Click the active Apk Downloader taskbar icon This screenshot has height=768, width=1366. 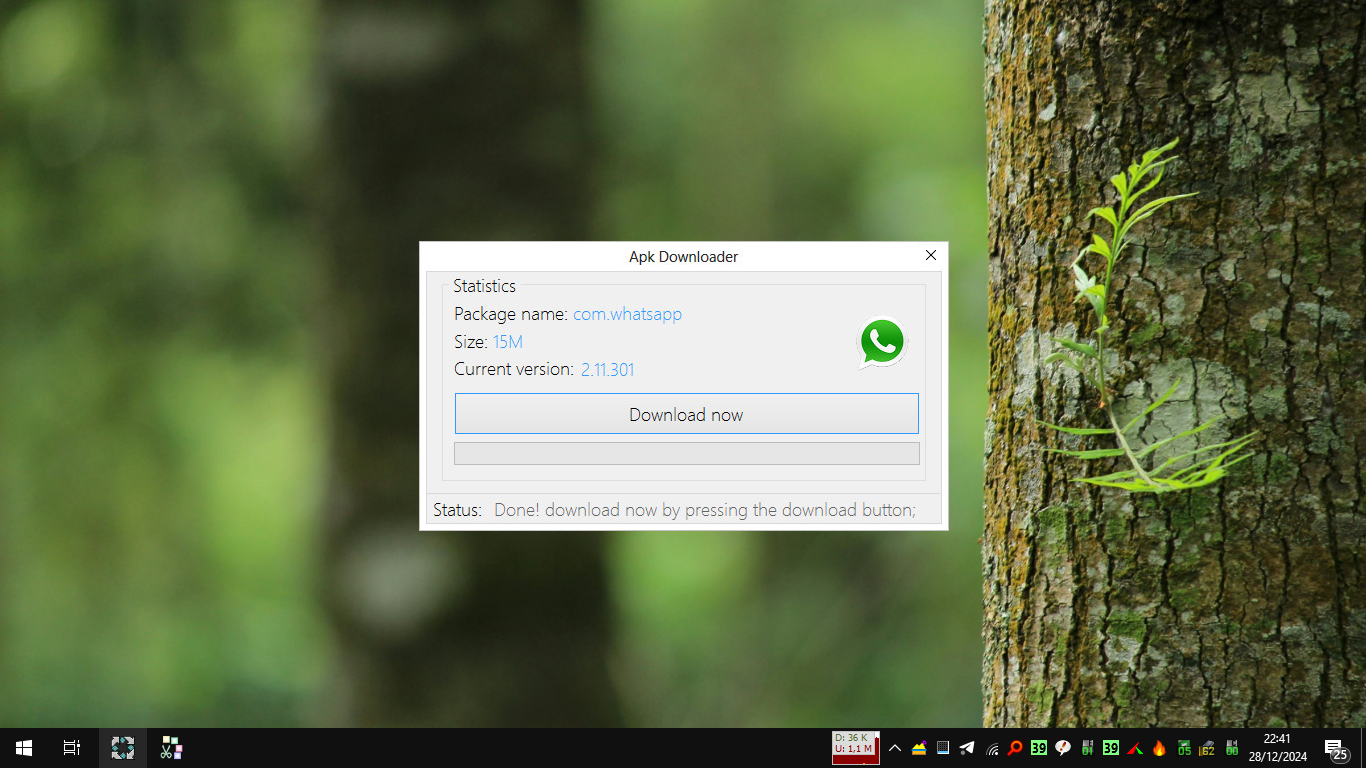pos(123,748)
